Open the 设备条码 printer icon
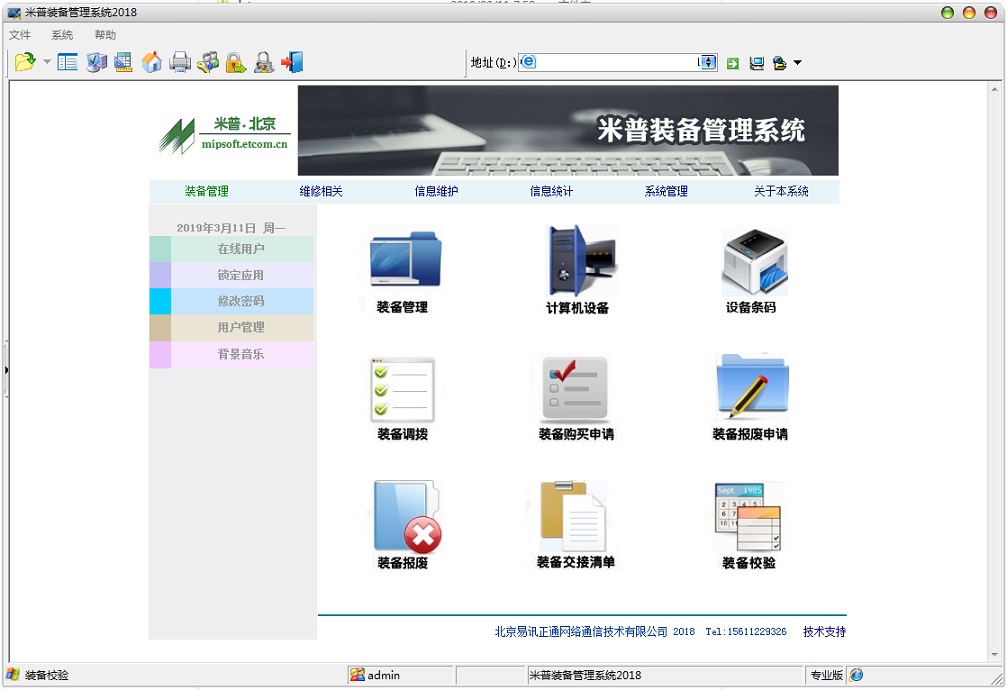 point(755,262)
